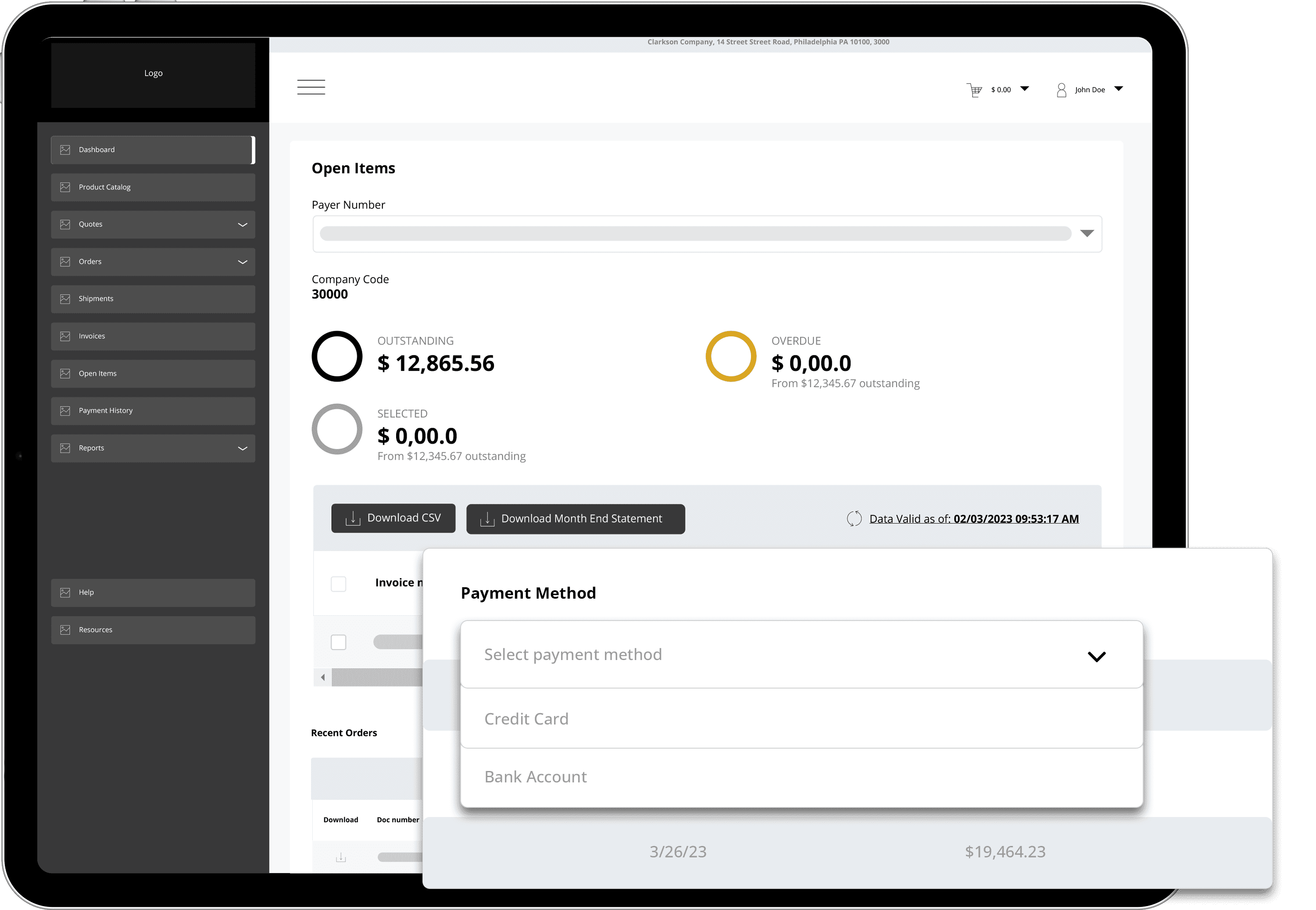Expand the Quotes menu chevron

(x=242, y=225)
